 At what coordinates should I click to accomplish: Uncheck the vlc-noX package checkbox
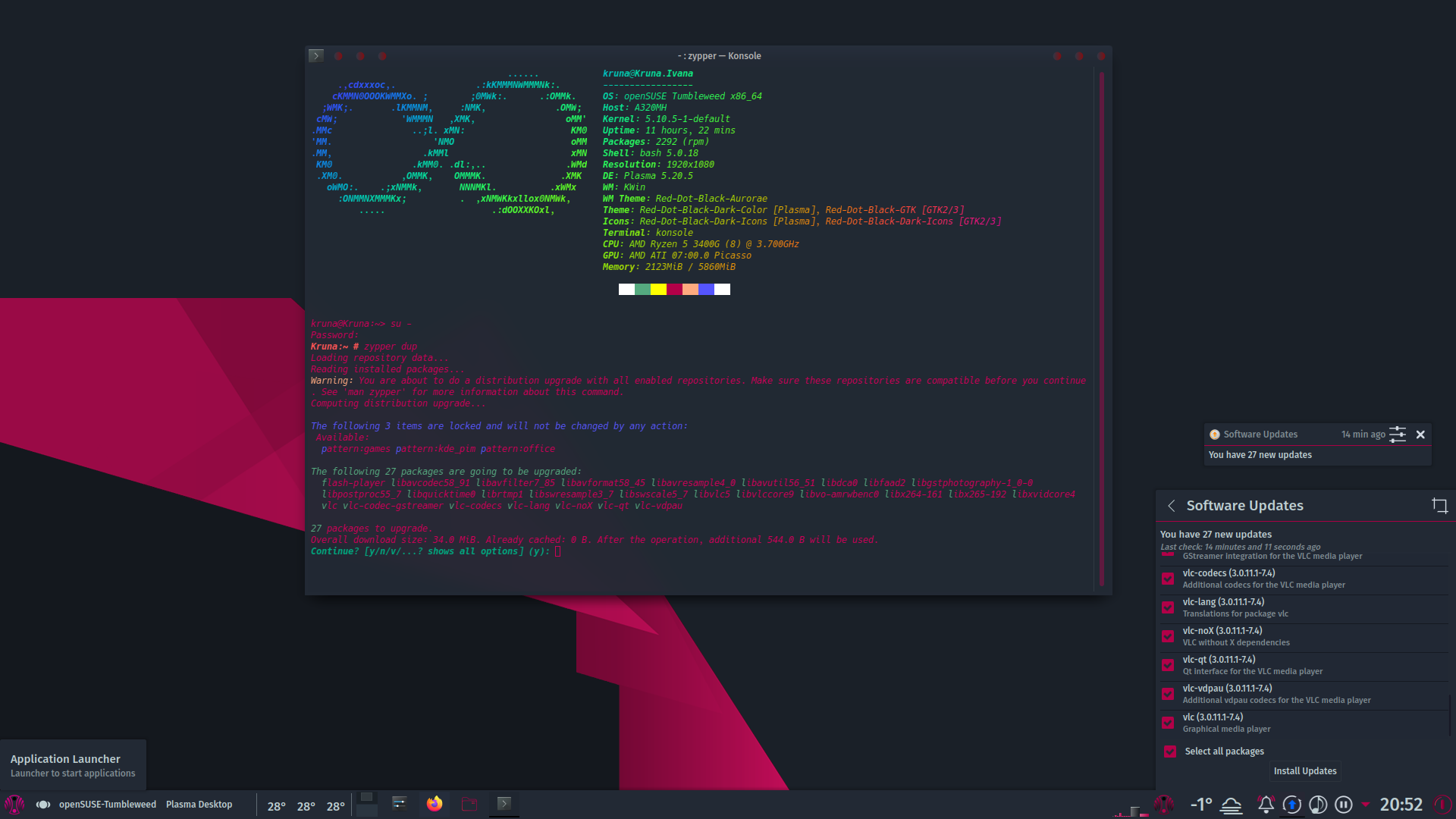1168,637
